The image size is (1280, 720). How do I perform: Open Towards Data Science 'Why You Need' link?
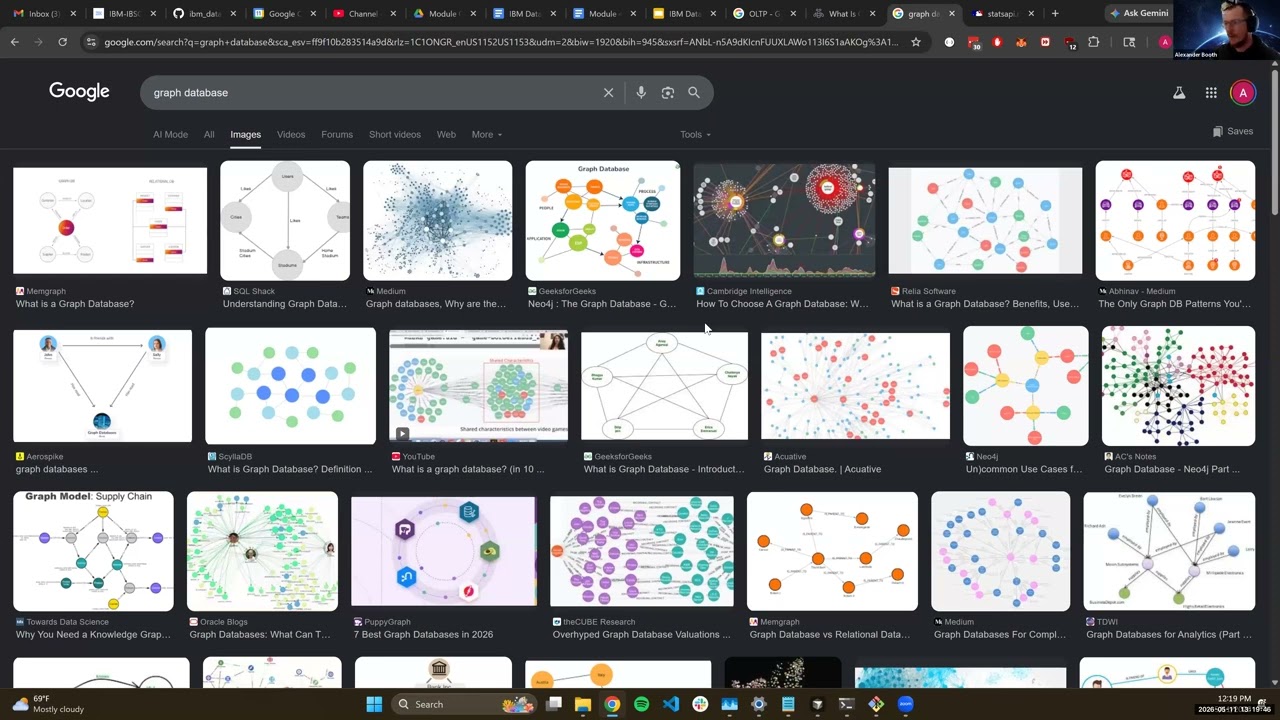pos(93,634)
